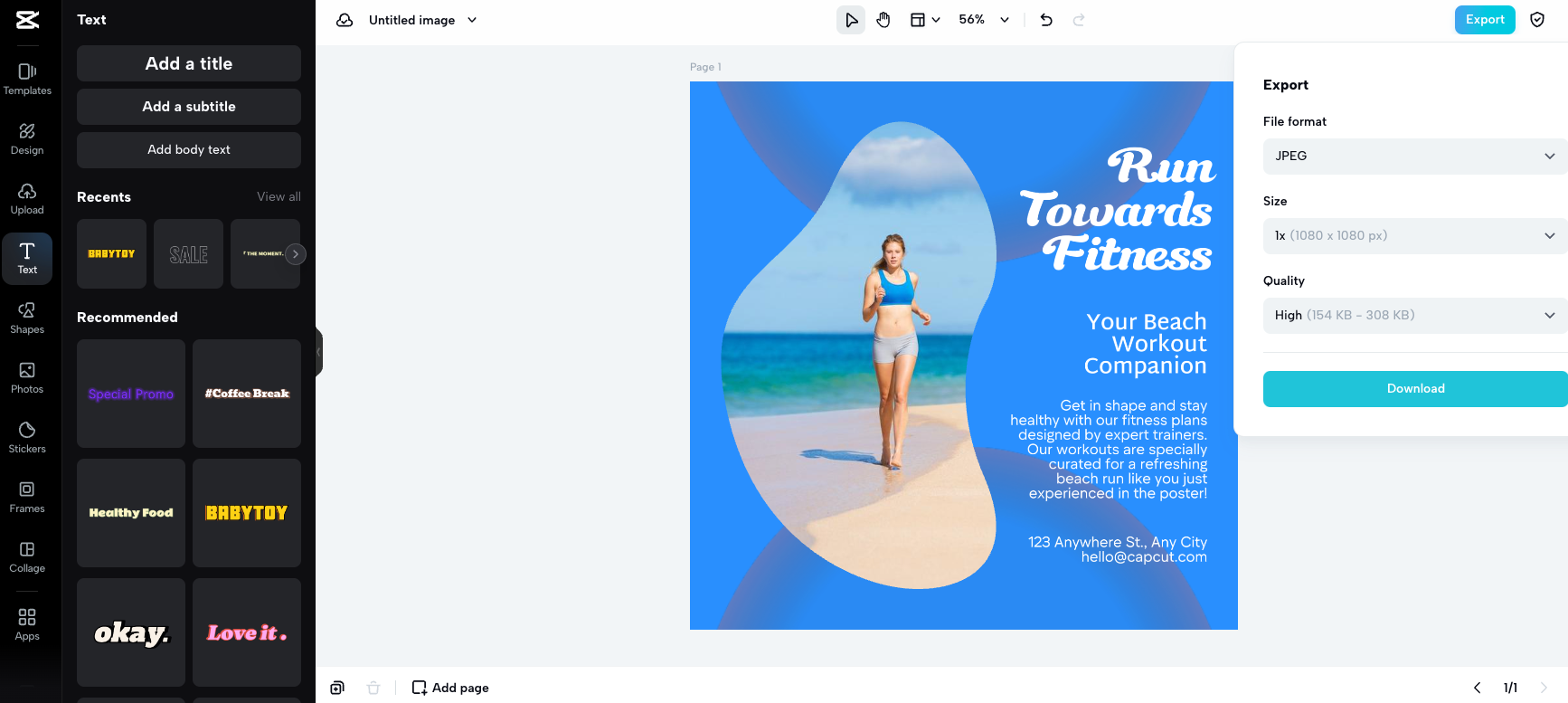
Task: Click Add page button
Action: [x=450, y=688]
